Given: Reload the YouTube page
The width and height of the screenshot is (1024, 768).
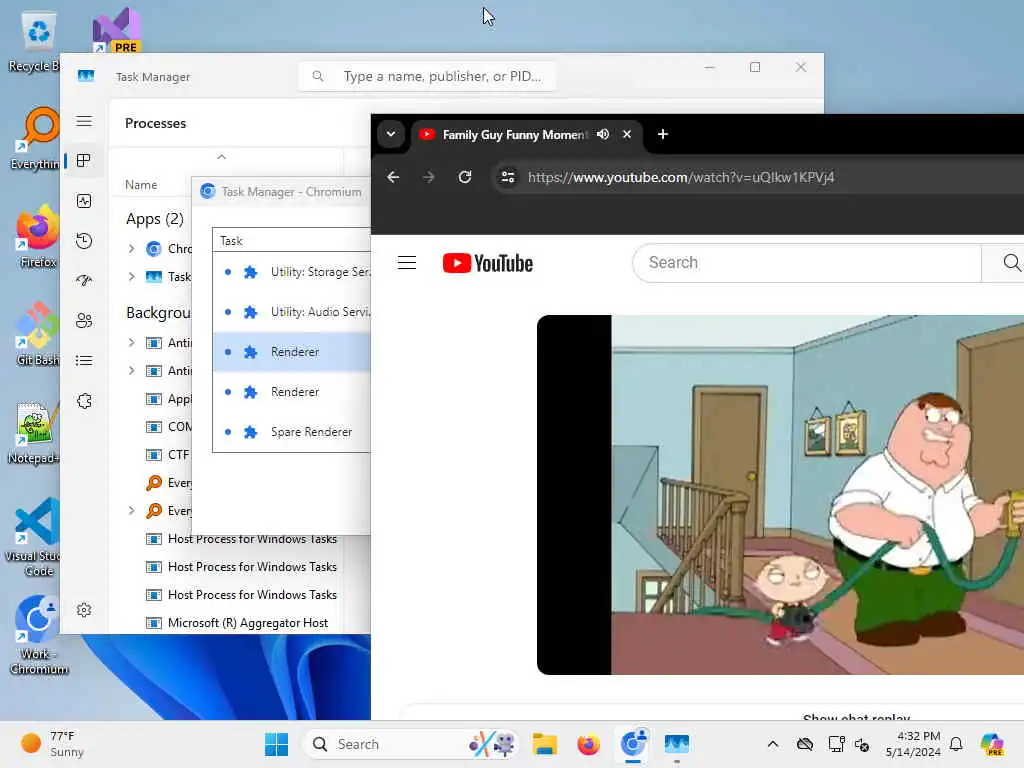Looking at the screenshot, I should (x=464, y=177).
